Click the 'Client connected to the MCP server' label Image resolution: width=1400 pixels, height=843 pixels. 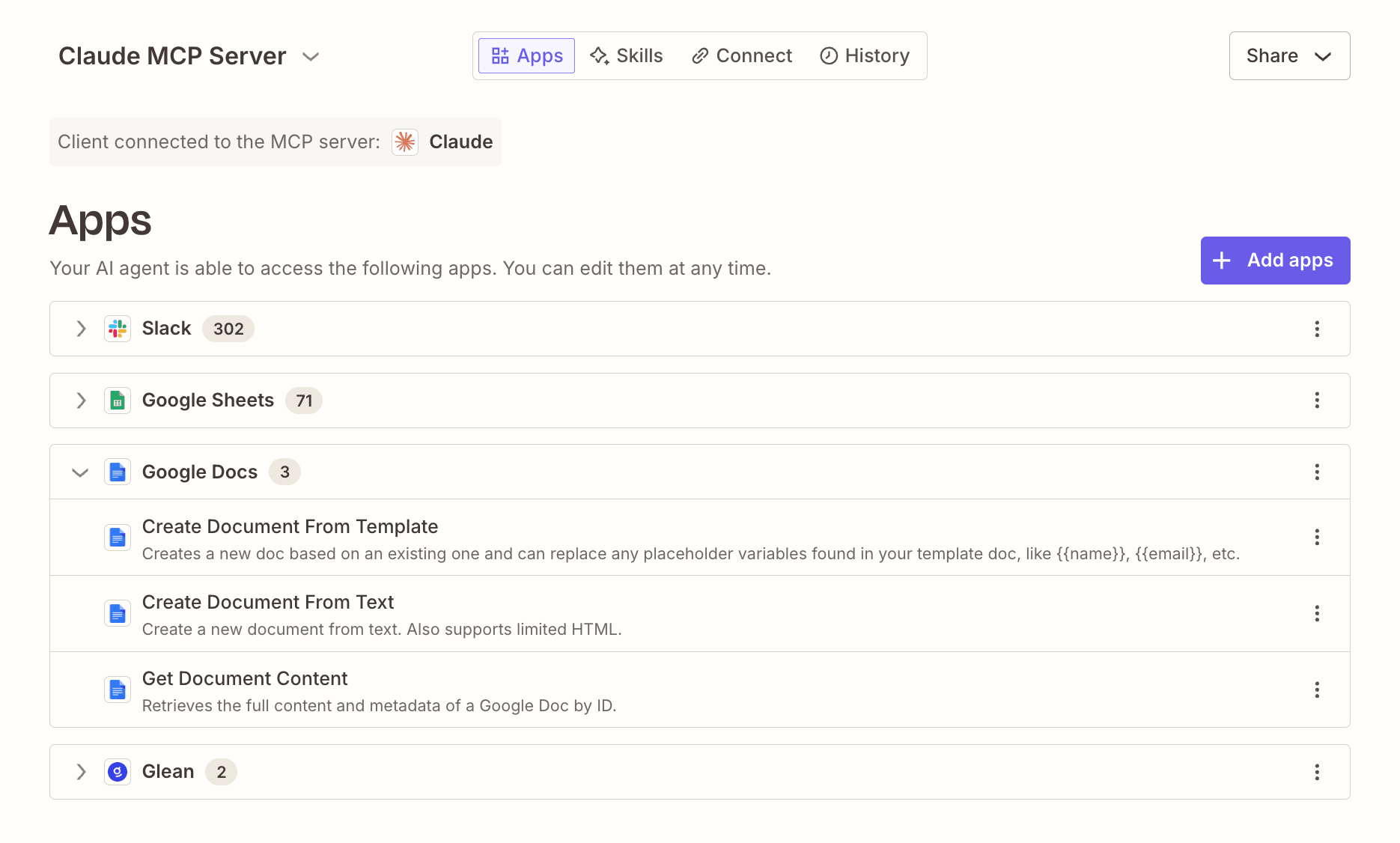pos(219,141)
